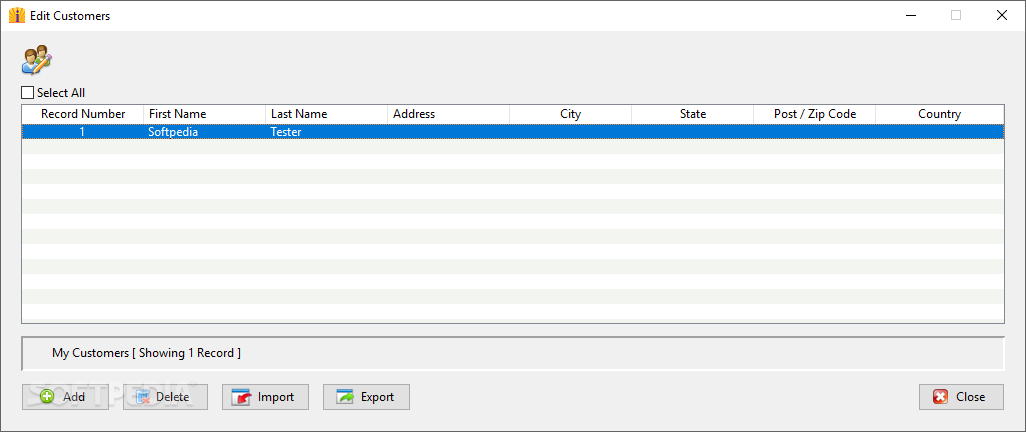1026x432 pixels.
Task: Click the My Customers status text
Action: pos(147,353)
